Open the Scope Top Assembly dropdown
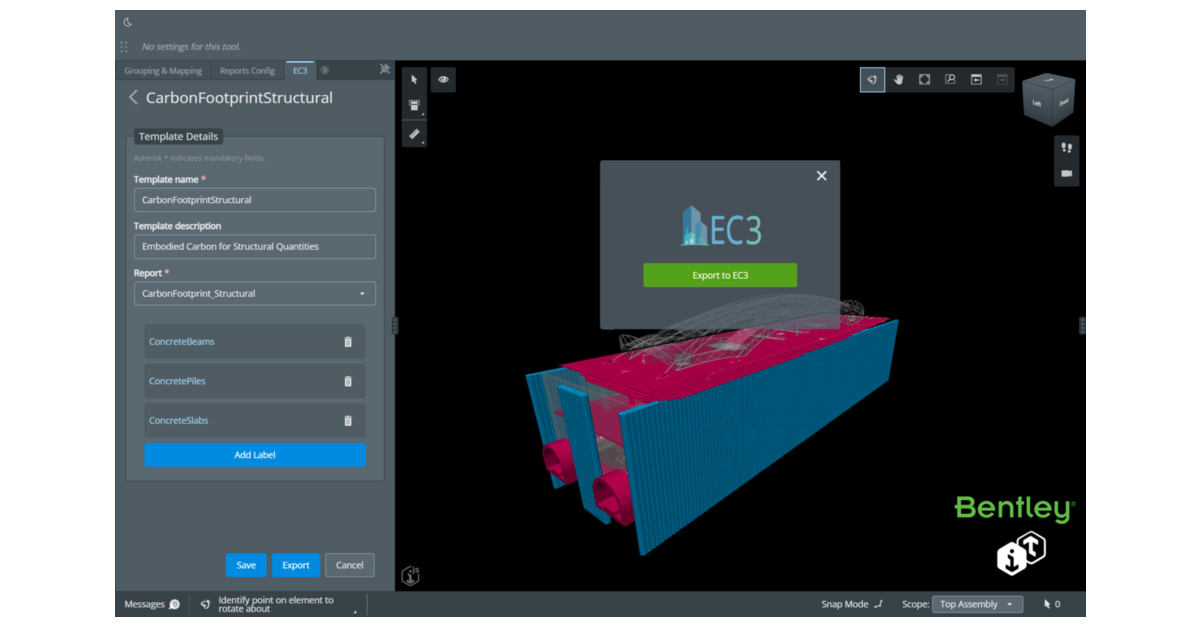1200x627 pixels. [977, 604]
